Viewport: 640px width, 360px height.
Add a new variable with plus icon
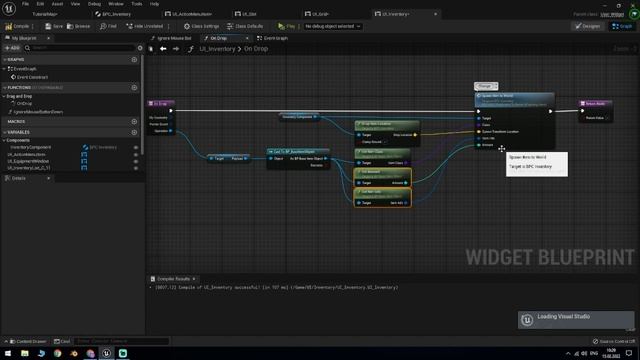134,132
